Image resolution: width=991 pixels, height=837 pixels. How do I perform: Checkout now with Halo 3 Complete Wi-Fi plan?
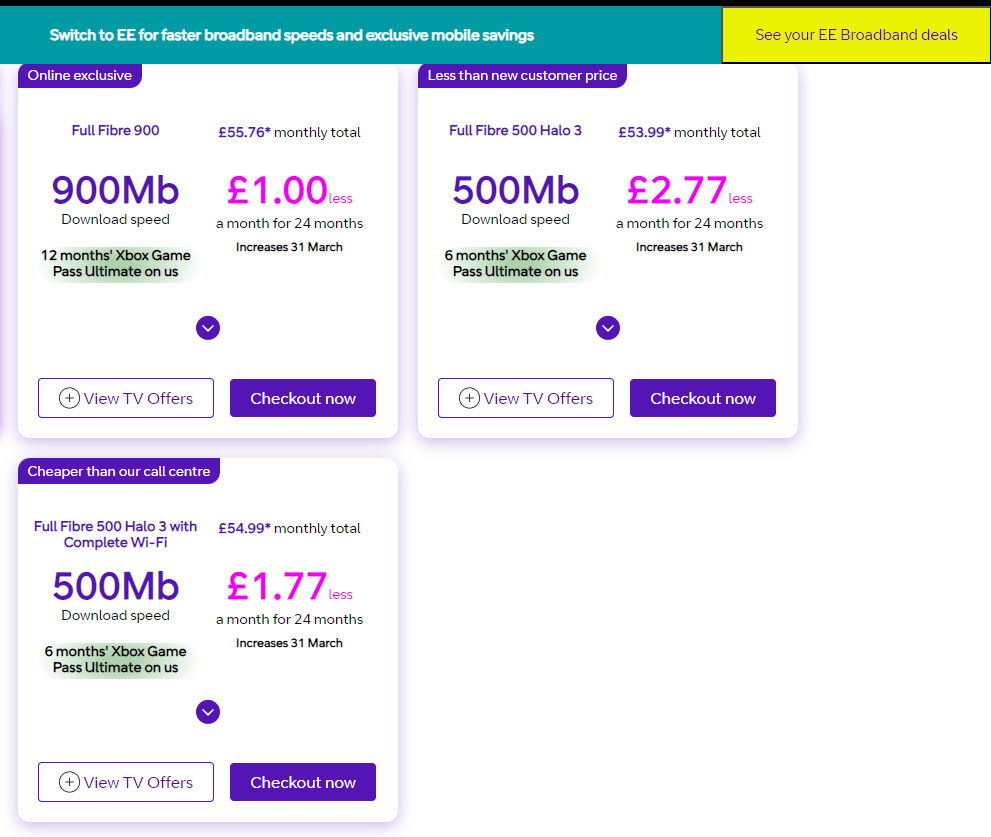tap(303, 782)
